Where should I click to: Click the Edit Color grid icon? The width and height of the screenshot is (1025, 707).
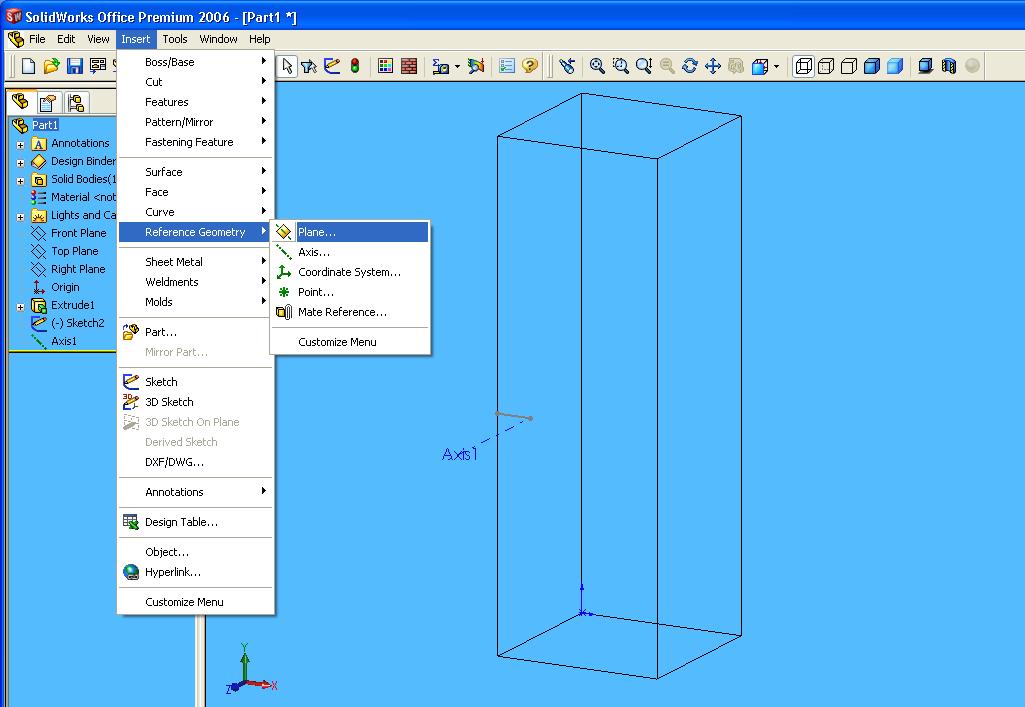pyautogui.click(x=386, y=66)
